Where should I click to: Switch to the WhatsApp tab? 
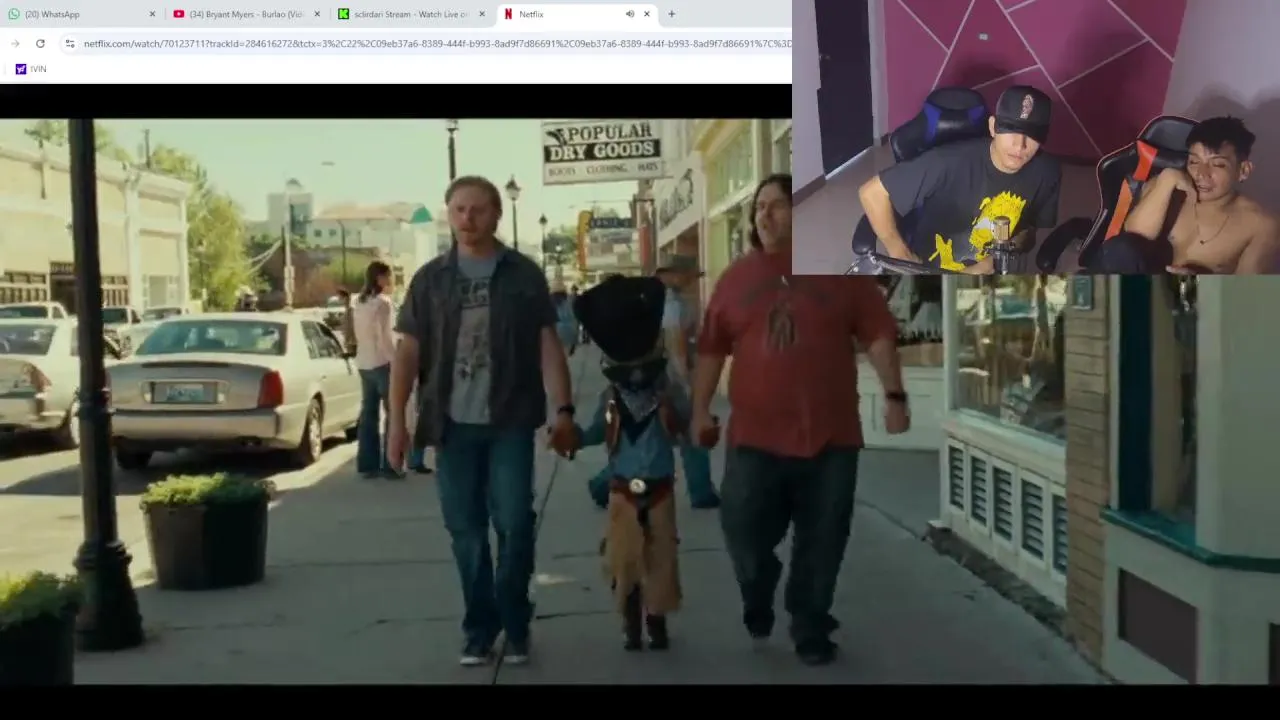(80, 14)
